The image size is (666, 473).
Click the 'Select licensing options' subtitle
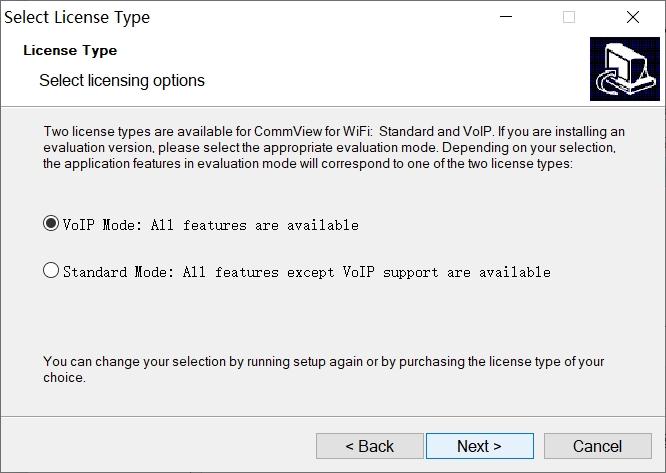pos(122,80)
